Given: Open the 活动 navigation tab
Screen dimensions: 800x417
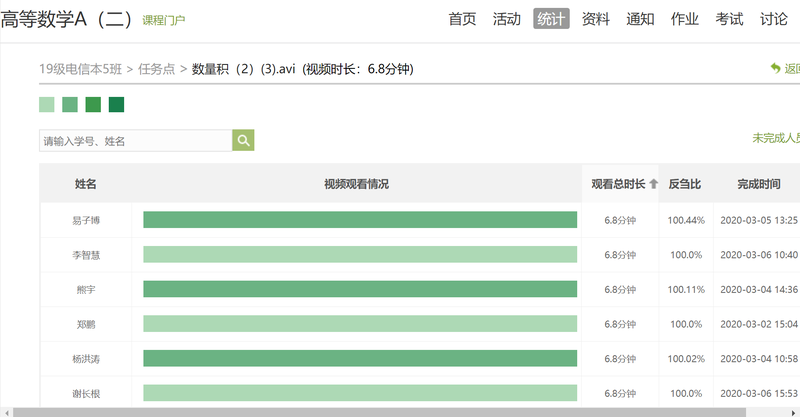Looking at the screenshot, I should click(507, 19).
